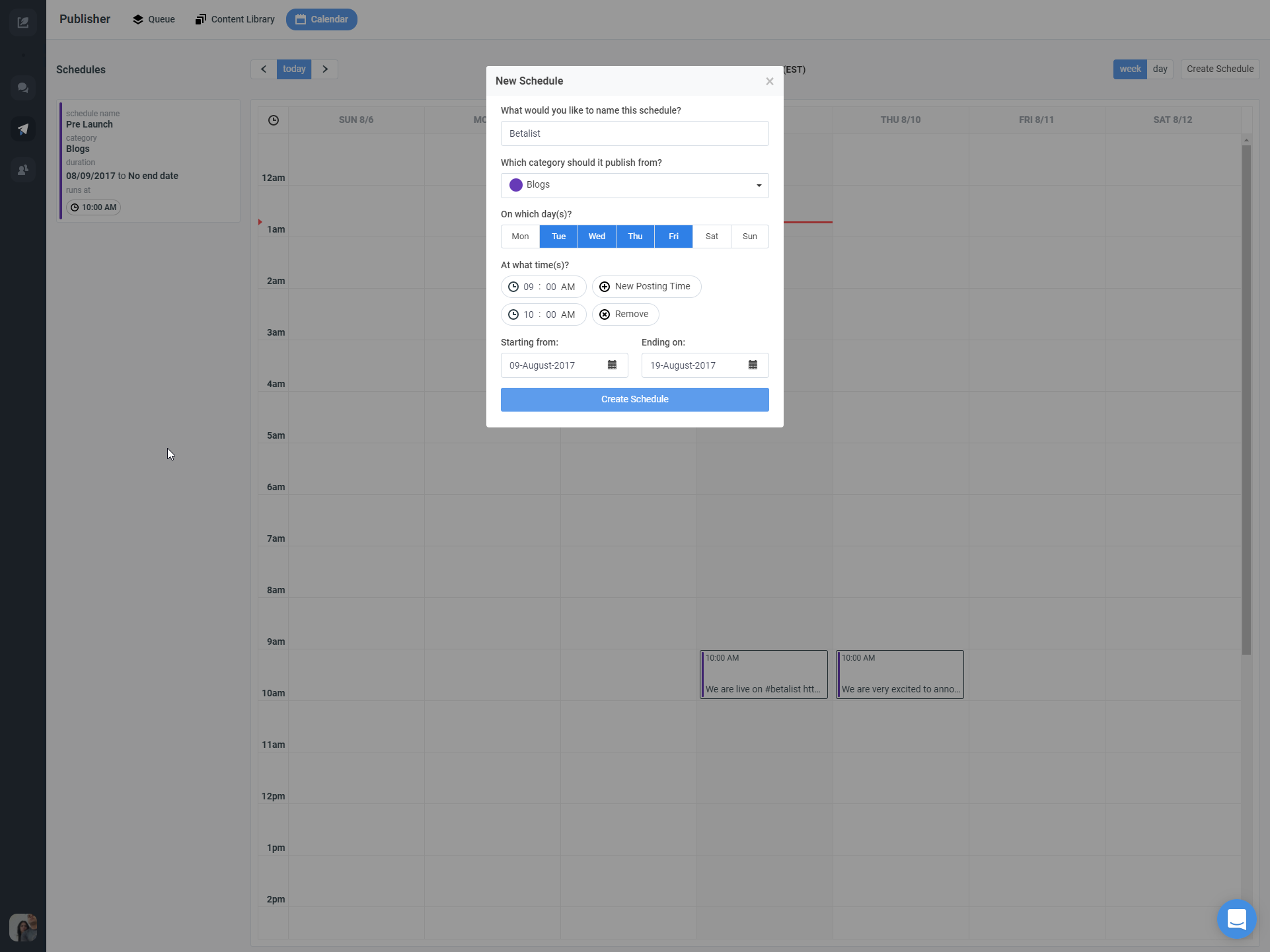1270x952 pixels.
Task: Open the conversations chat bubble sidebar icon
Action: (23, 87)
